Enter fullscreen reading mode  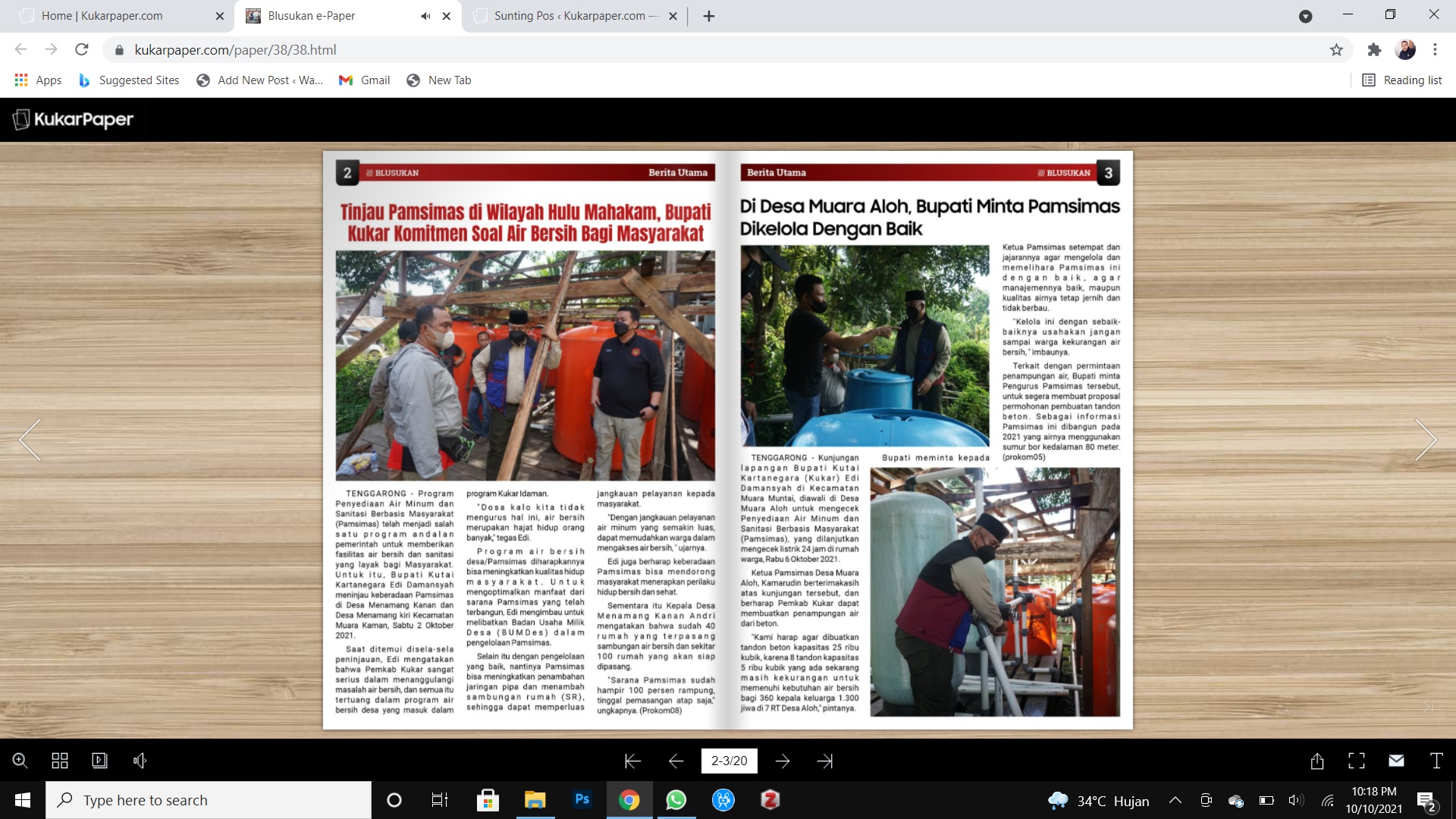pyautogui.click(x=1357, y=761)
